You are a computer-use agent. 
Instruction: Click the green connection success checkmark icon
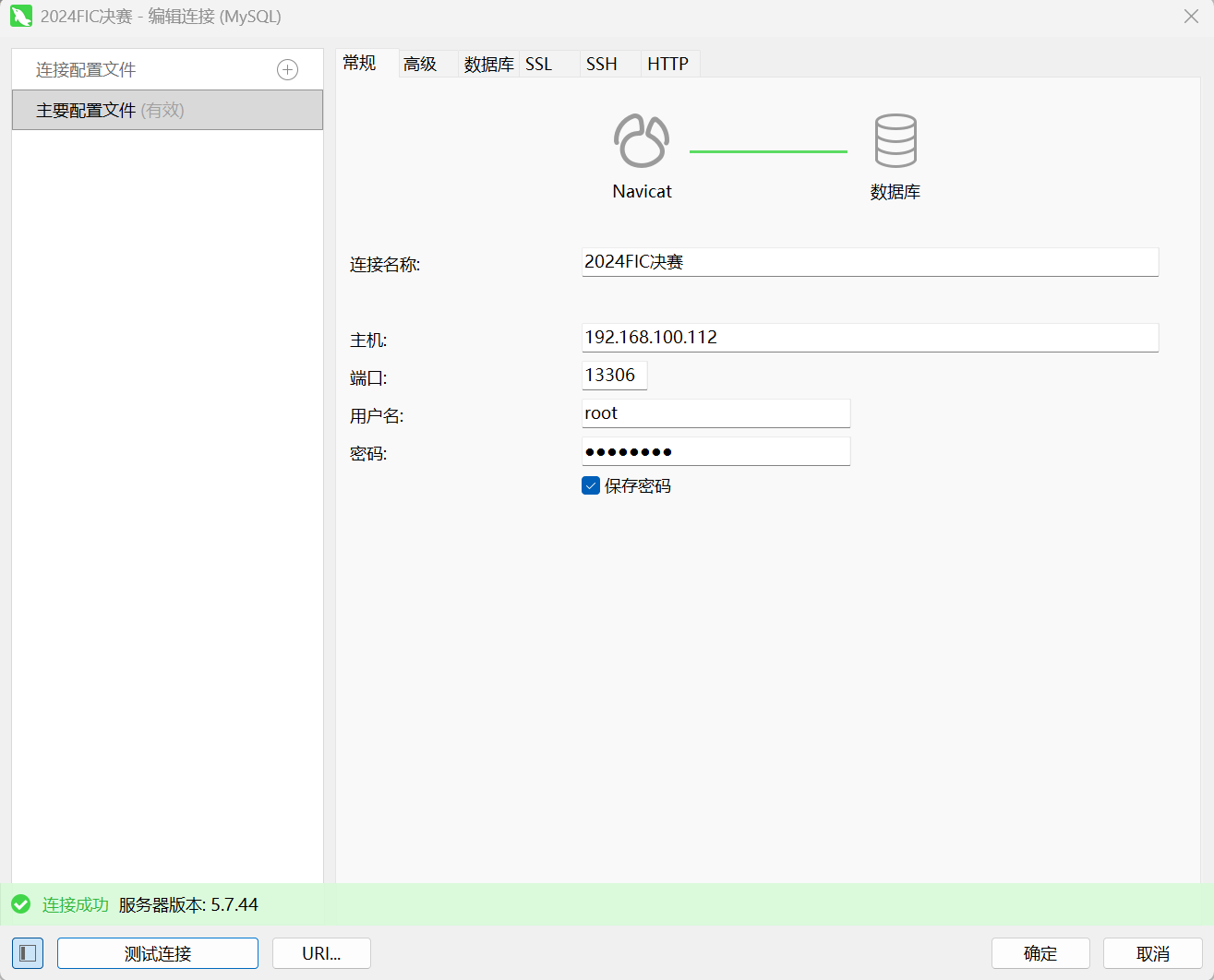pos(21,904)
